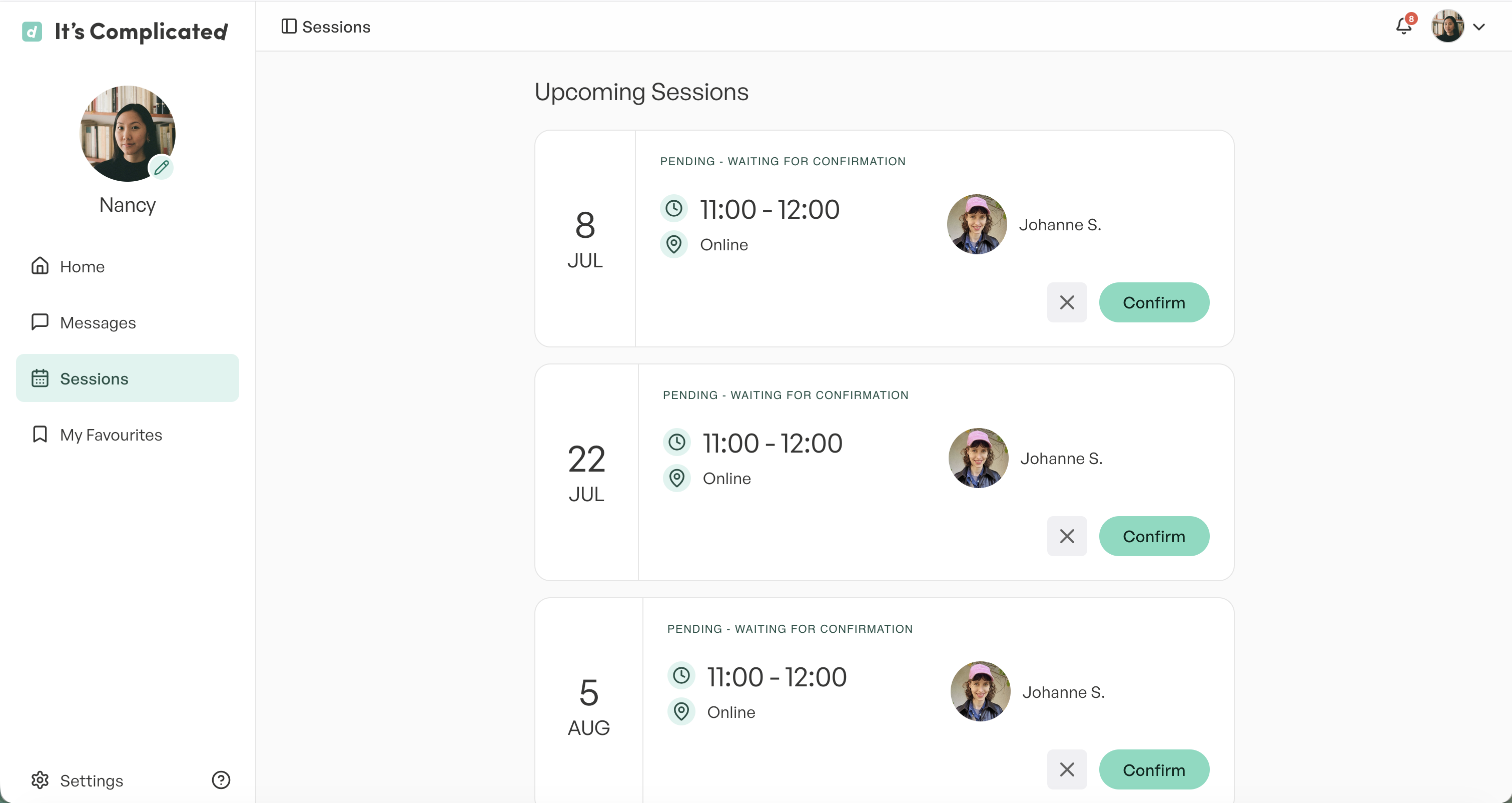The width and height of the screenshot is (1512, 803).
Task: Click Nancy's profile picture in sidebar
Action: coord(128,133)
